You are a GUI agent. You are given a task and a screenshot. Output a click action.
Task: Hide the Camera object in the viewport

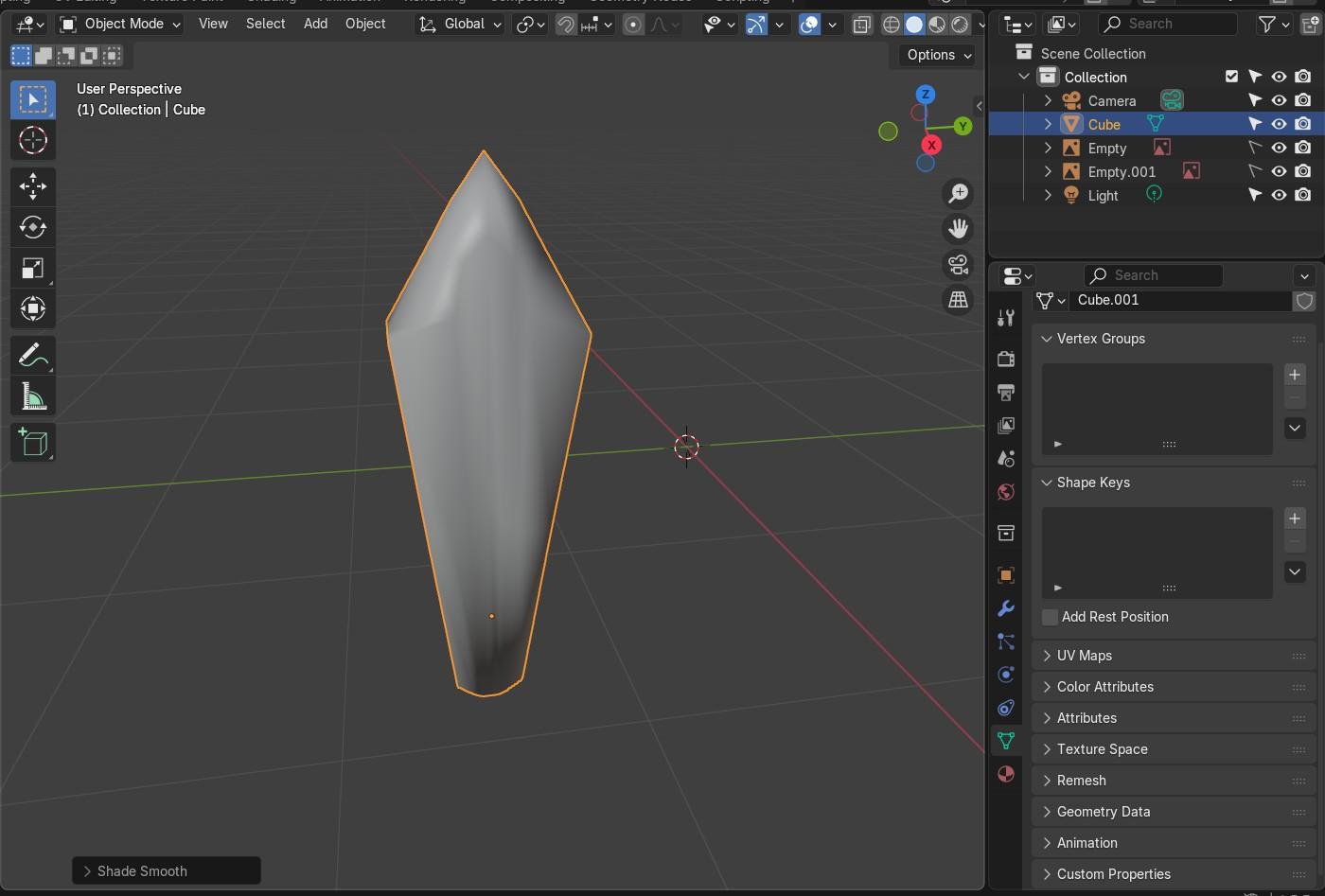1279,100
